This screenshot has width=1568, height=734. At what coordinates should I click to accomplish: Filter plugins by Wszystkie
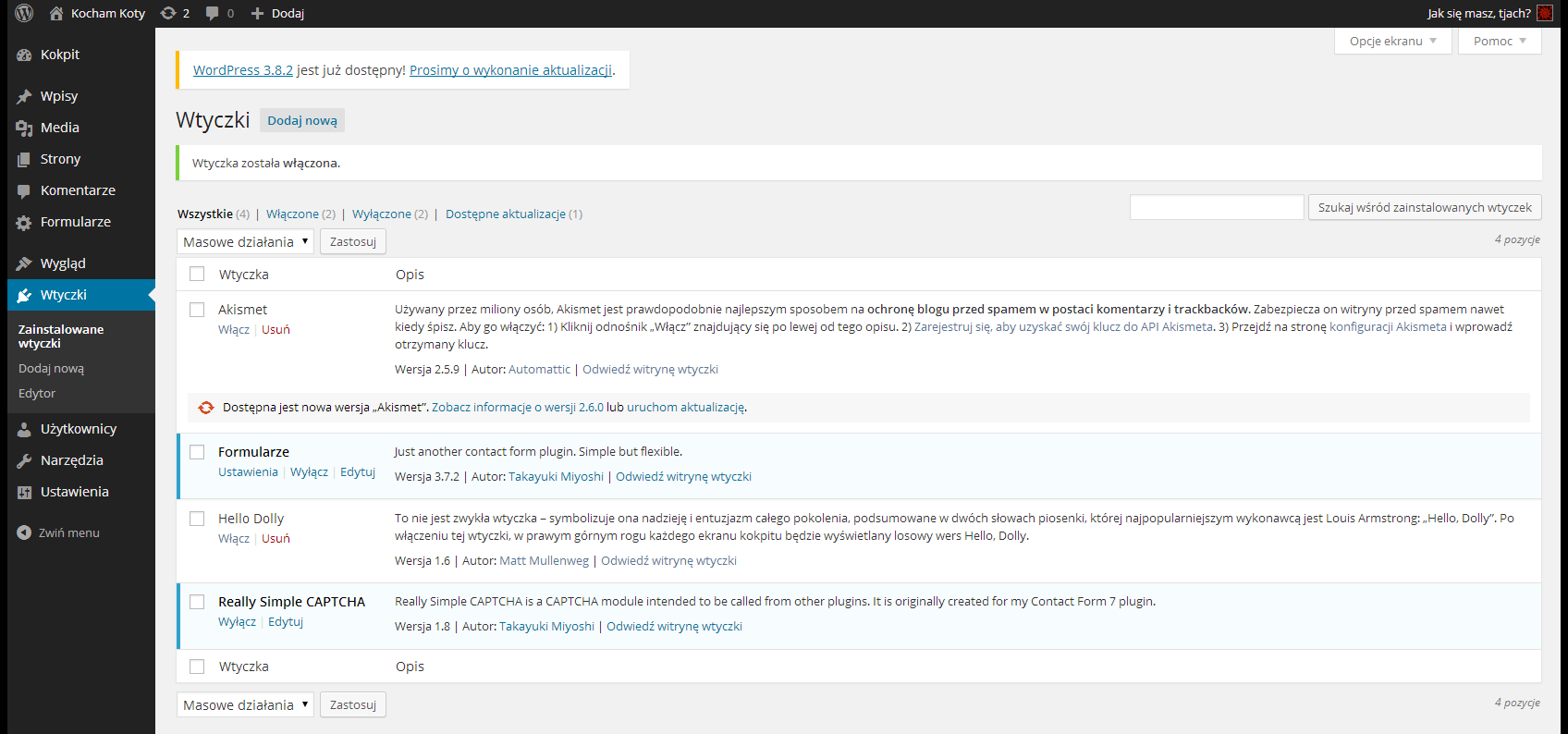[205, 214]
